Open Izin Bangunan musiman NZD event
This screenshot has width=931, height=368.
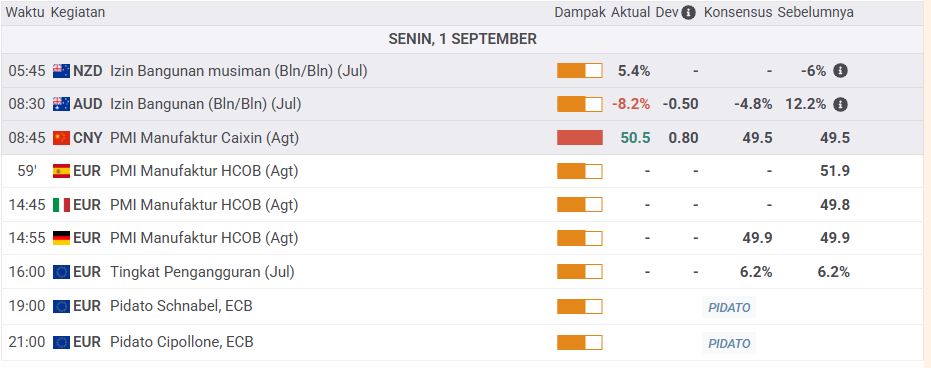[239, 71]
